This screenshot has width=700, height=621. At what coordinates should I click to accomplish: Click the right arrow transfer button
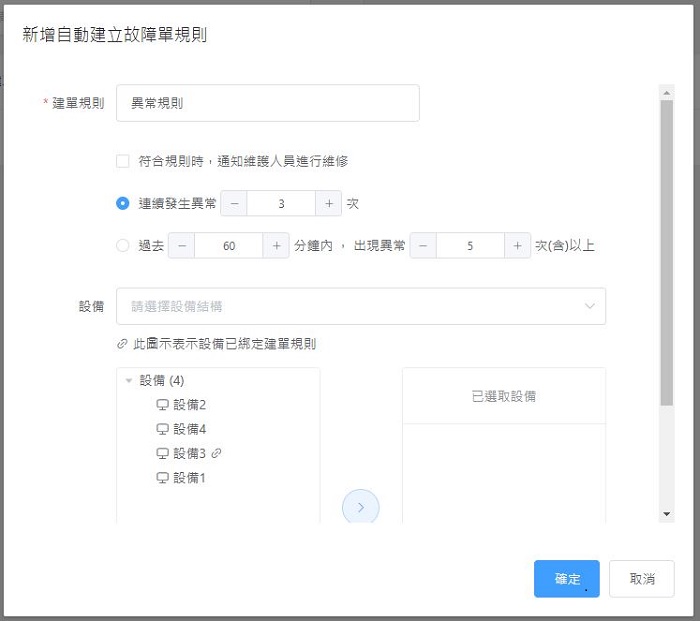click(361, 508)
